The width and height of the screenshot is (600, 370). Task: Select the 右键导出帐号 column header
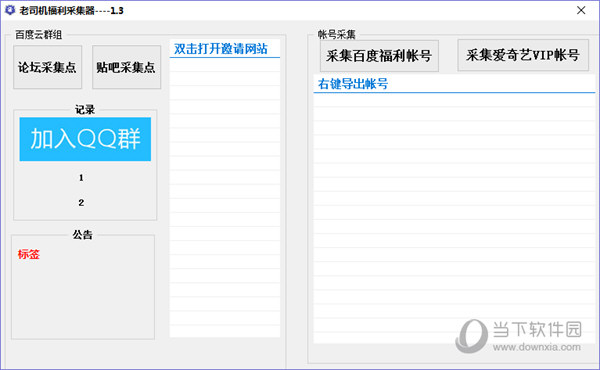click(454, 84)
